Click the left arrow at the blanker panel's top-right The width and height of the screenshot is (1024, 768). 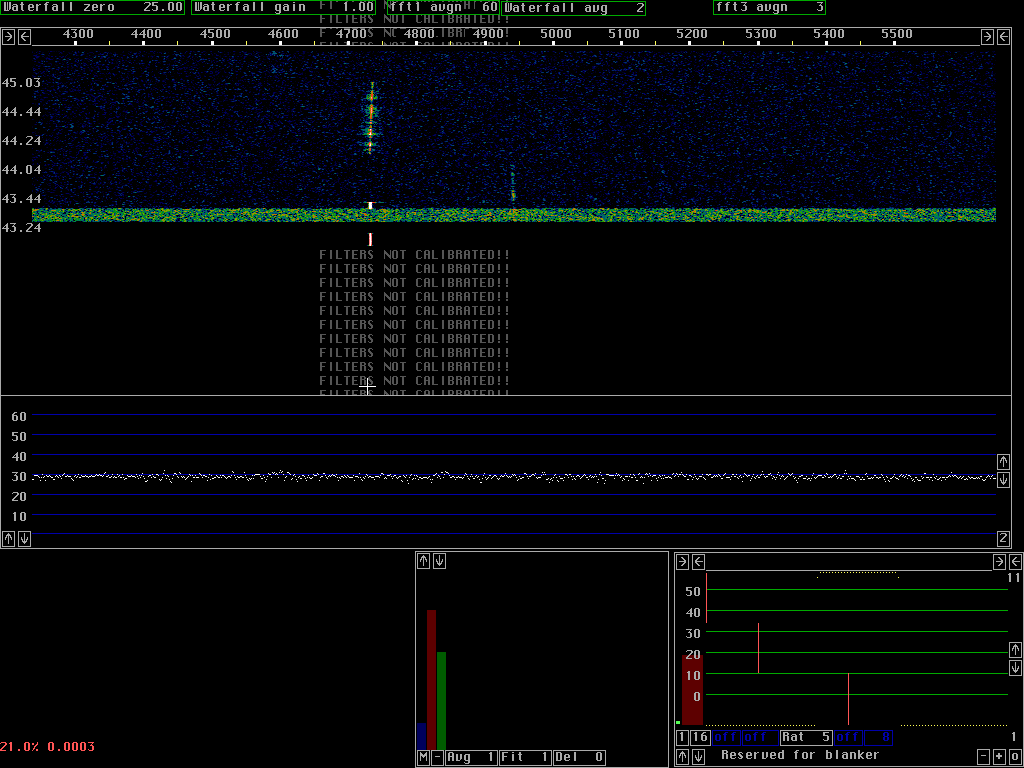coord(1015,562)
